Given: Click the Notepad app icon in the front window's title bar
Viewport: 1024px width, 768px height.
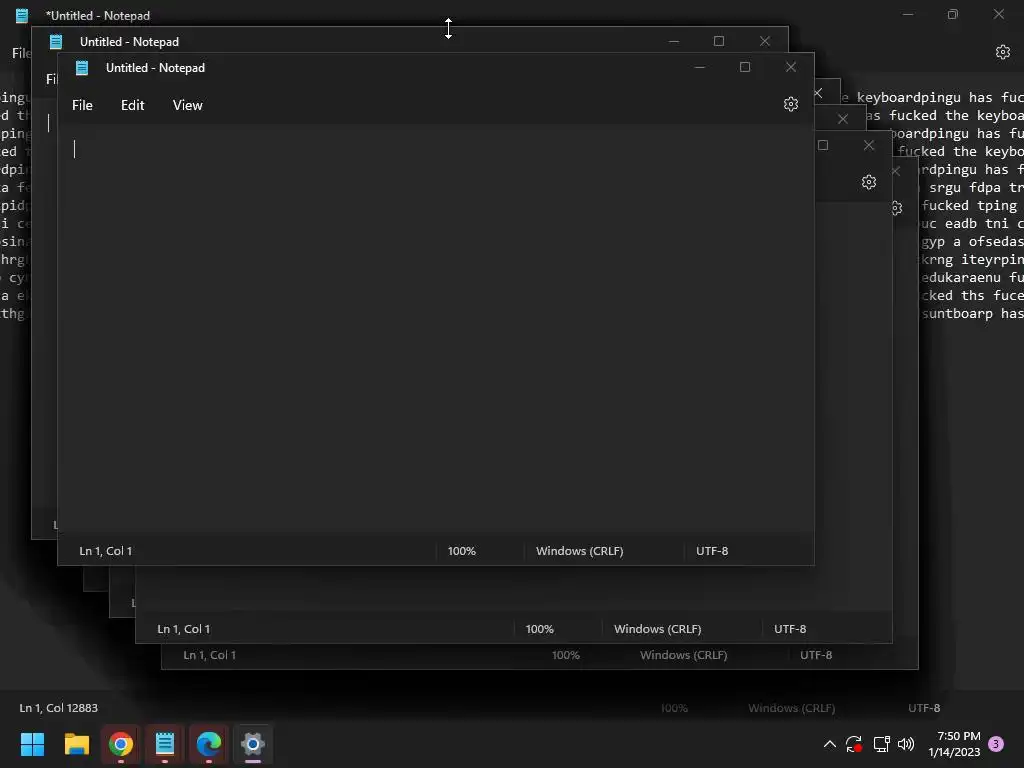Looking at the screenshot, I should pos(82,68).
